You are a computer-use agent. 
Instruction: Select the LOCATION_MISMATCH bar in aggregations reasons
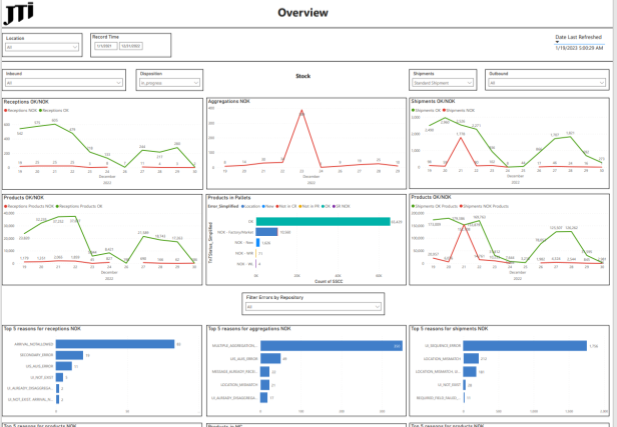[265, 385]
